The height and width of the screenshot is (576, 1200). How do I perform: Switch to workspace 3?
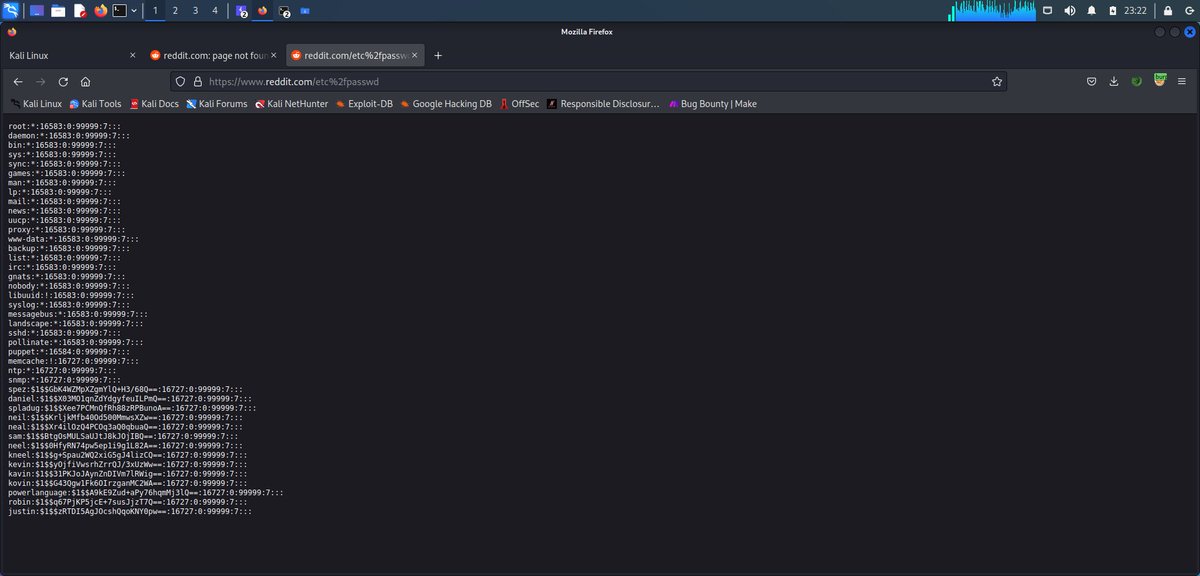click(195, 11)
